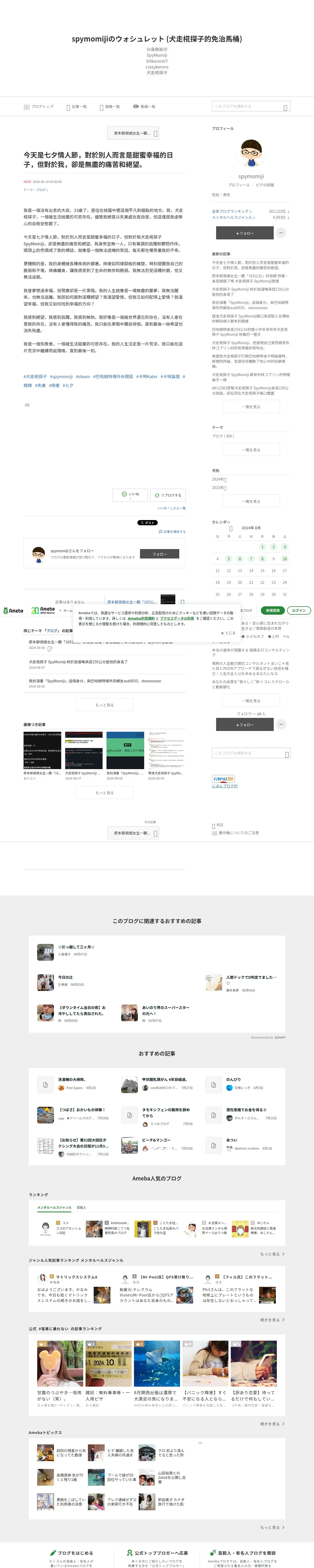Click 一覧を見る under 最新の記事
314x1568 pixels.
[251, 407]
